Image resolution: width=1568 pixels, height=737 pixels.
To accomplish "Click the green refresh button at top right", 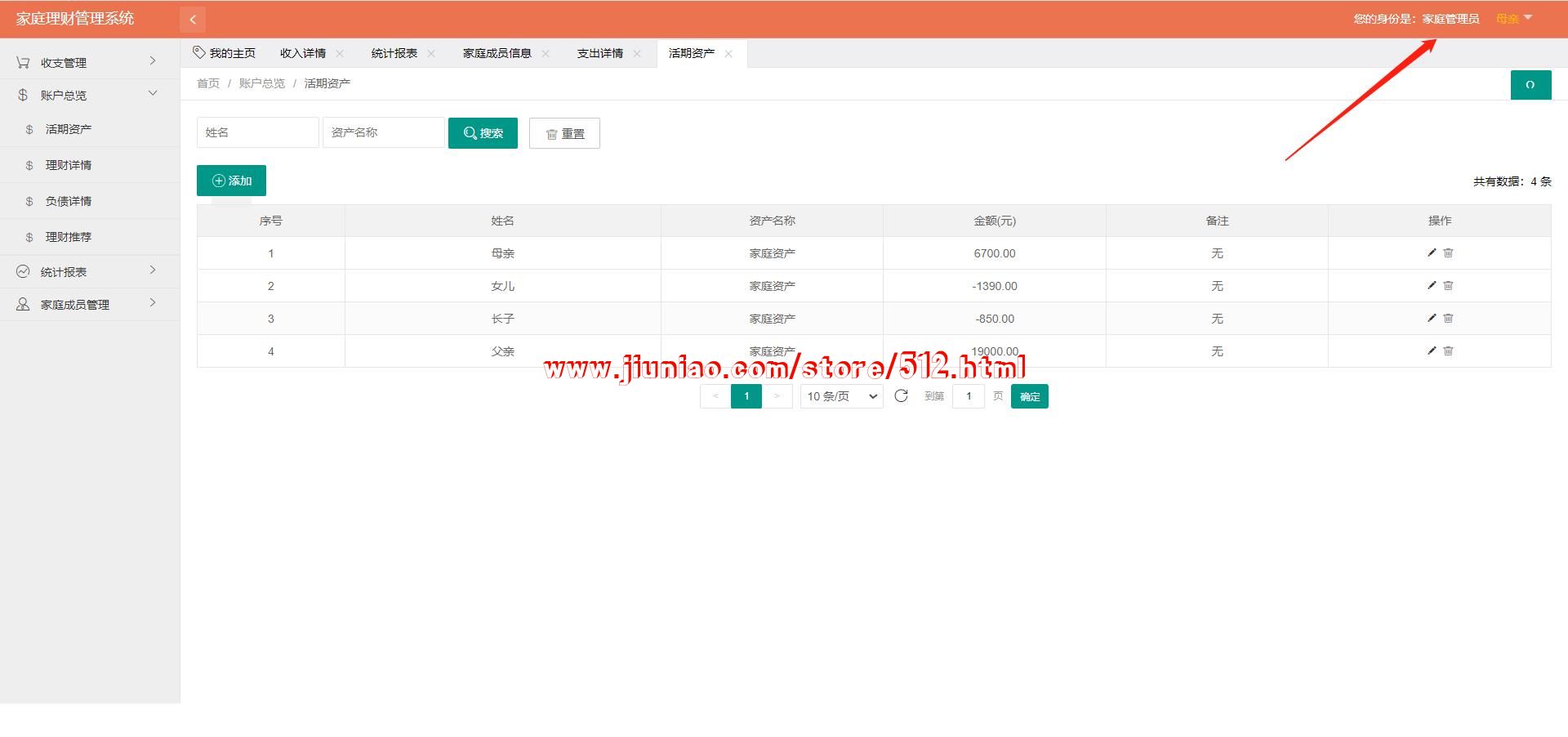I will pos(1530,85).
